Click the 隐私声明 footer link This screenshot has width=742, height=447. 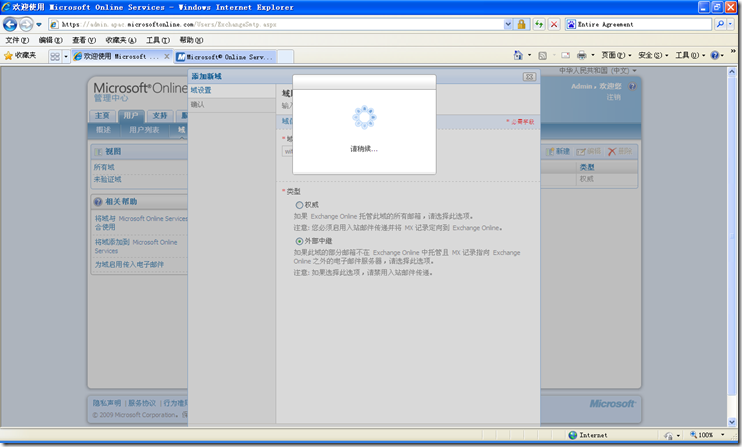point(106,403)
